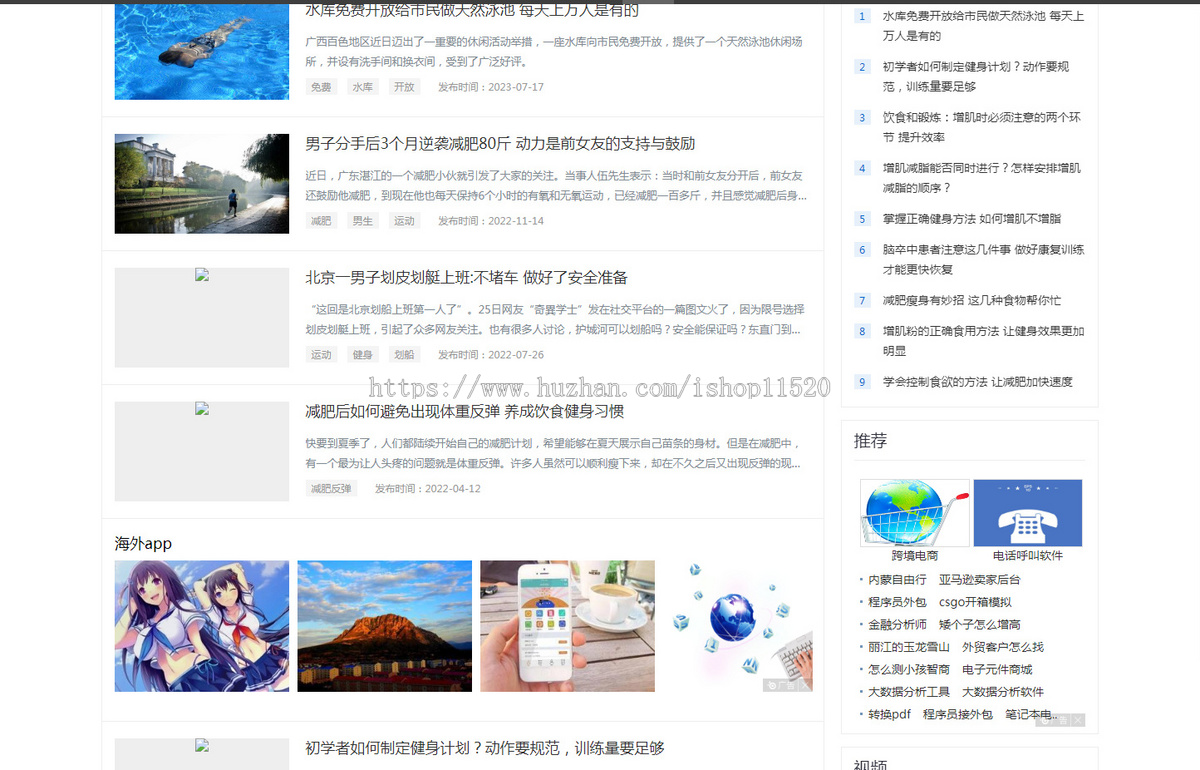Open article 初学者如何制定健身计划 in main list
Viewport: 1200px width, 770px height.
pos(485,748)
